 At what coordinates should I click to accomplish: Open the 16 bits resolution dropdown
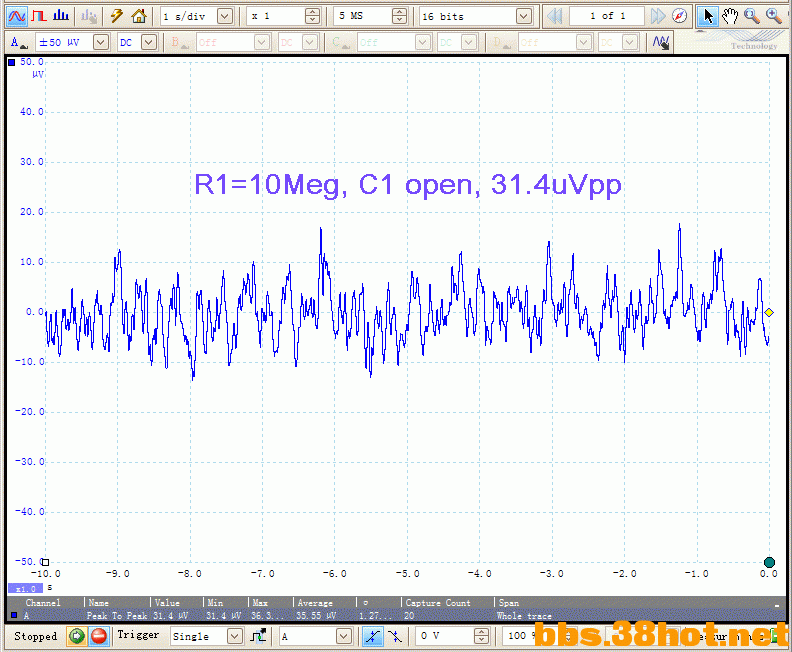pyautogui.click(x=524, y=17)
